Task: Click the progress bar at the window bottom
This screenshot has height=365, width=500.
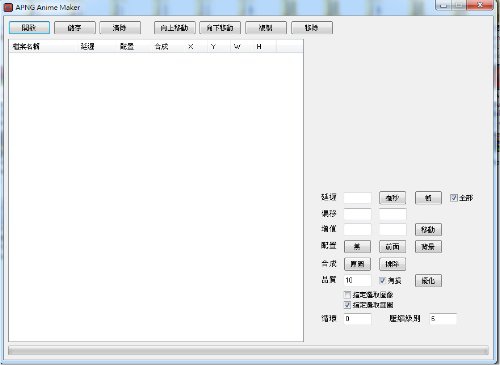Action: coord(248,351)
